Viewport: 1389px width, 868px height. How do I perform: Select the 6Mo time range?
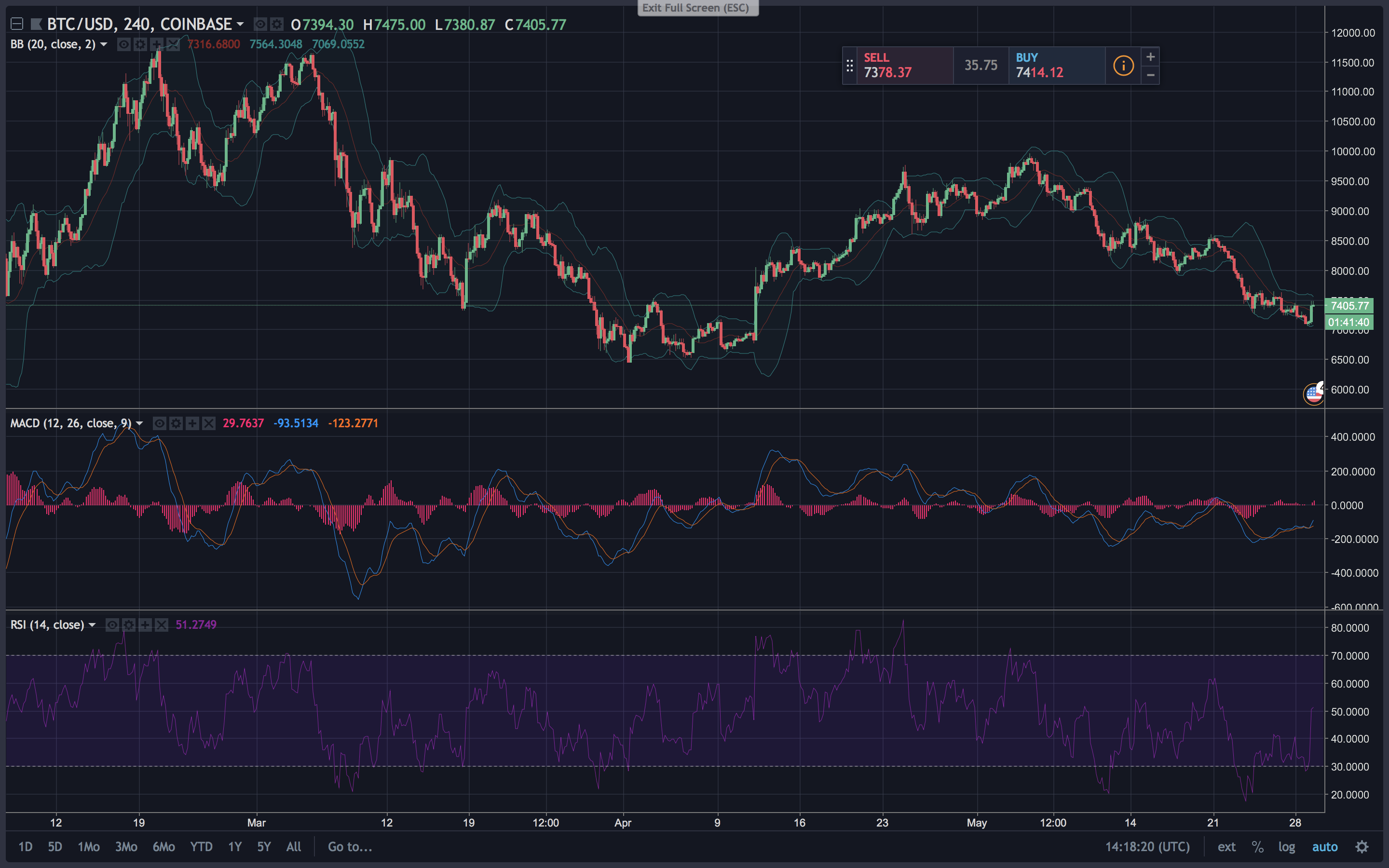[163, 847]
